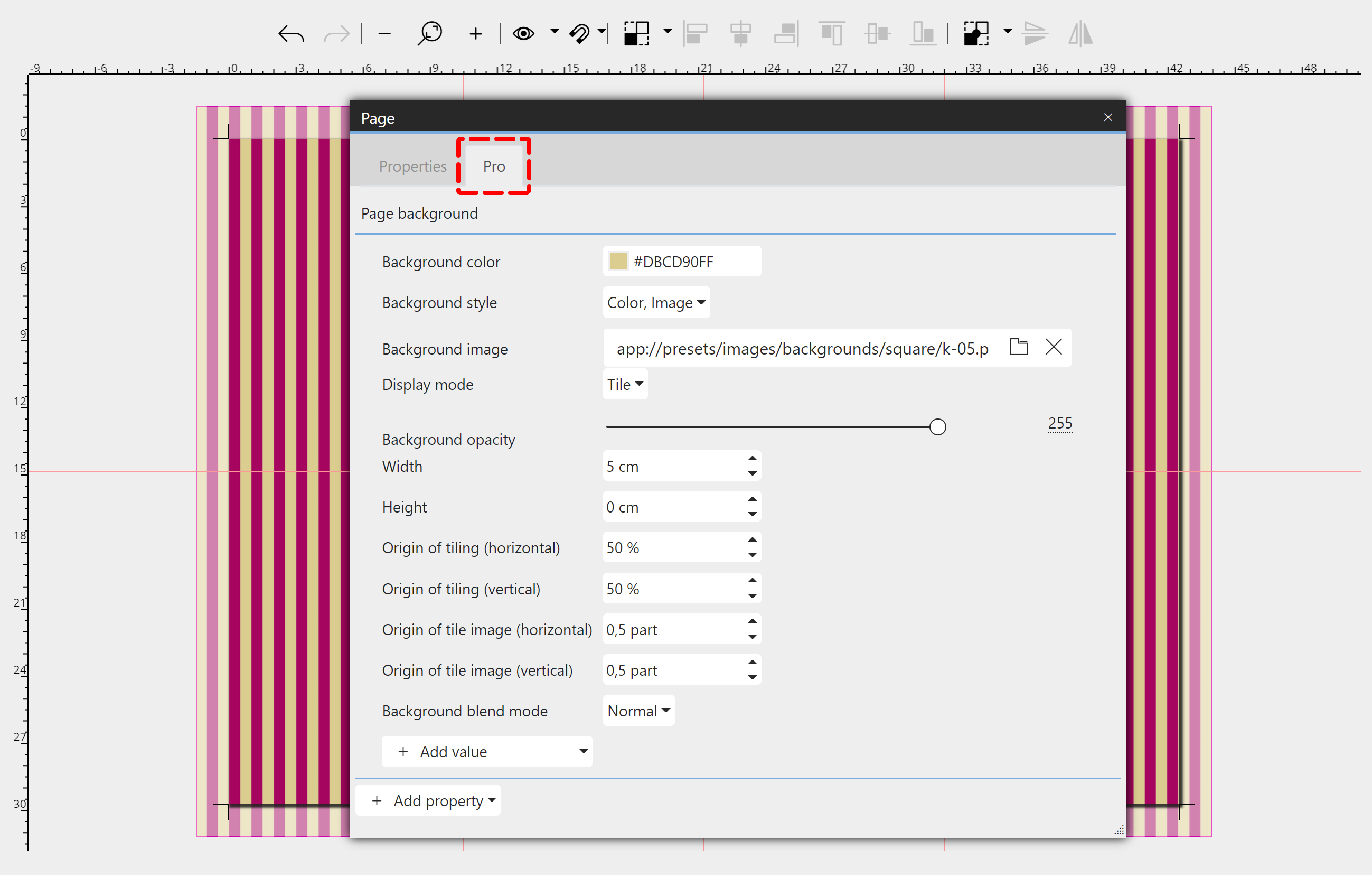Toggle the eye visibility icon on toolbar
This screenshot has width=1372, height=875.
click(522, 31)
